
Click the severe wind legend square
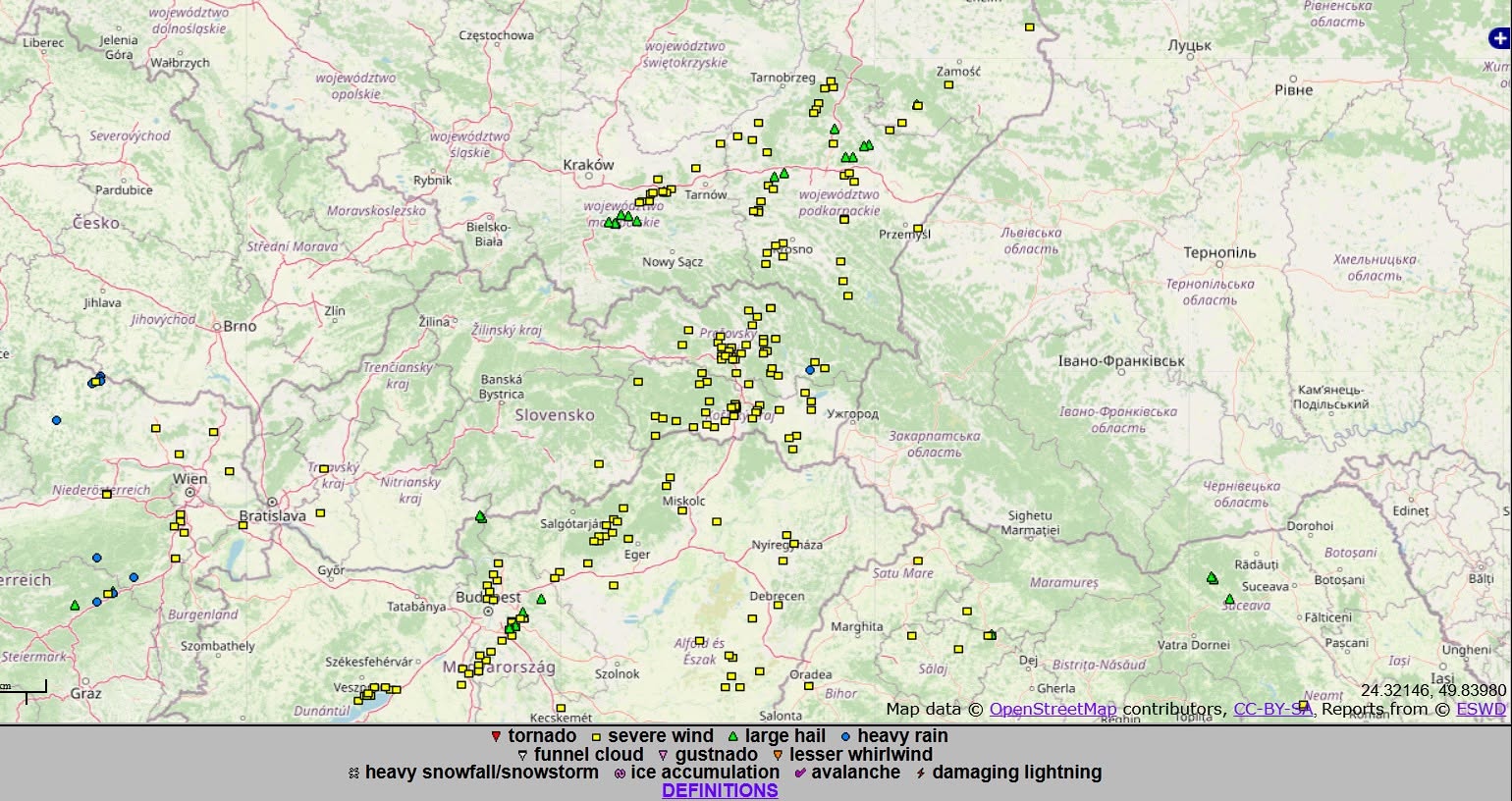click(x=596, y=736)
